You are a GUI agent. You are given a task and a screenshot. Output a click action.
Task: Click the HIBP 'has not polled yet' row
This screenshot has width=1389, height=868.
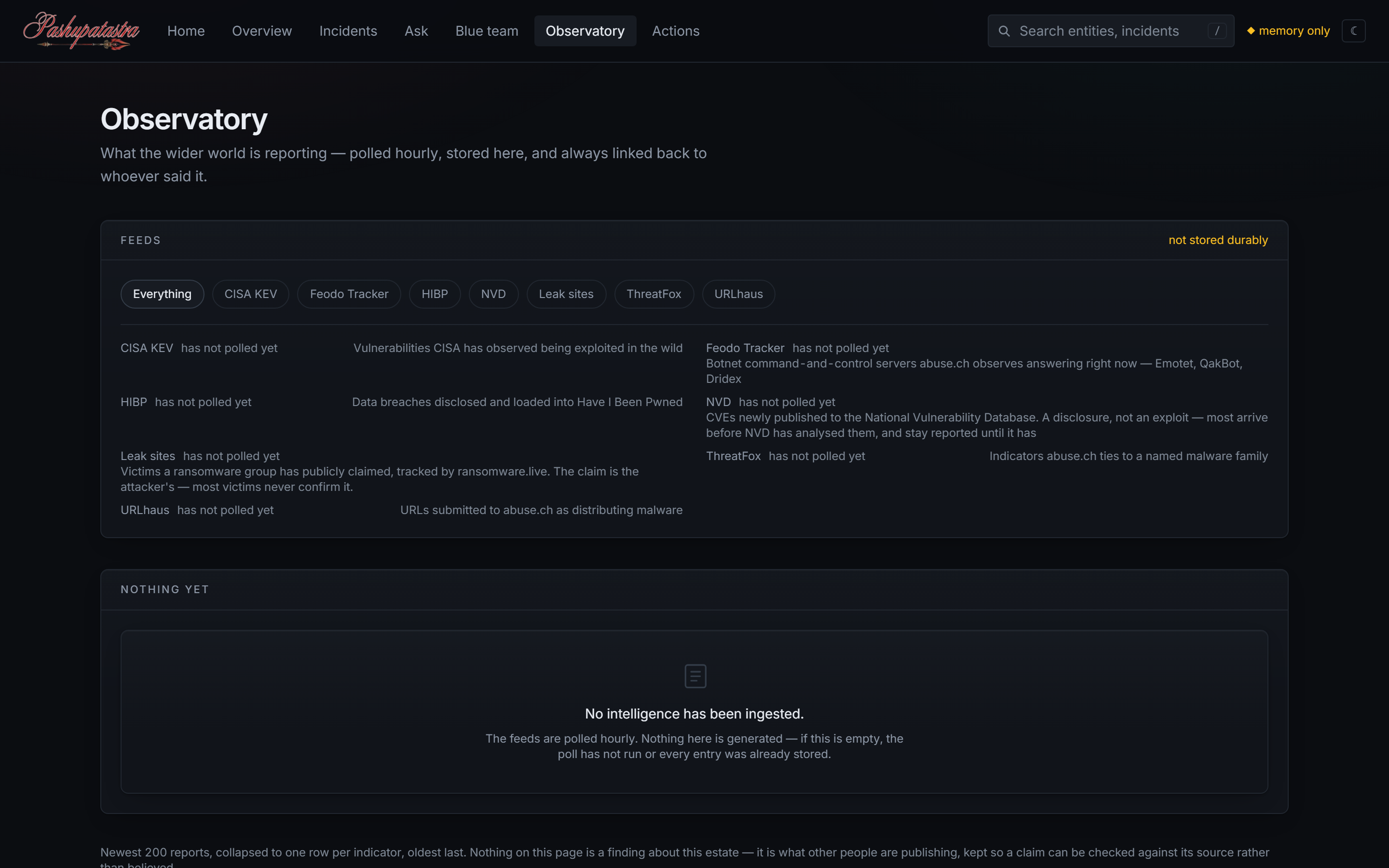pyautogui.click(x=401, y=402)
